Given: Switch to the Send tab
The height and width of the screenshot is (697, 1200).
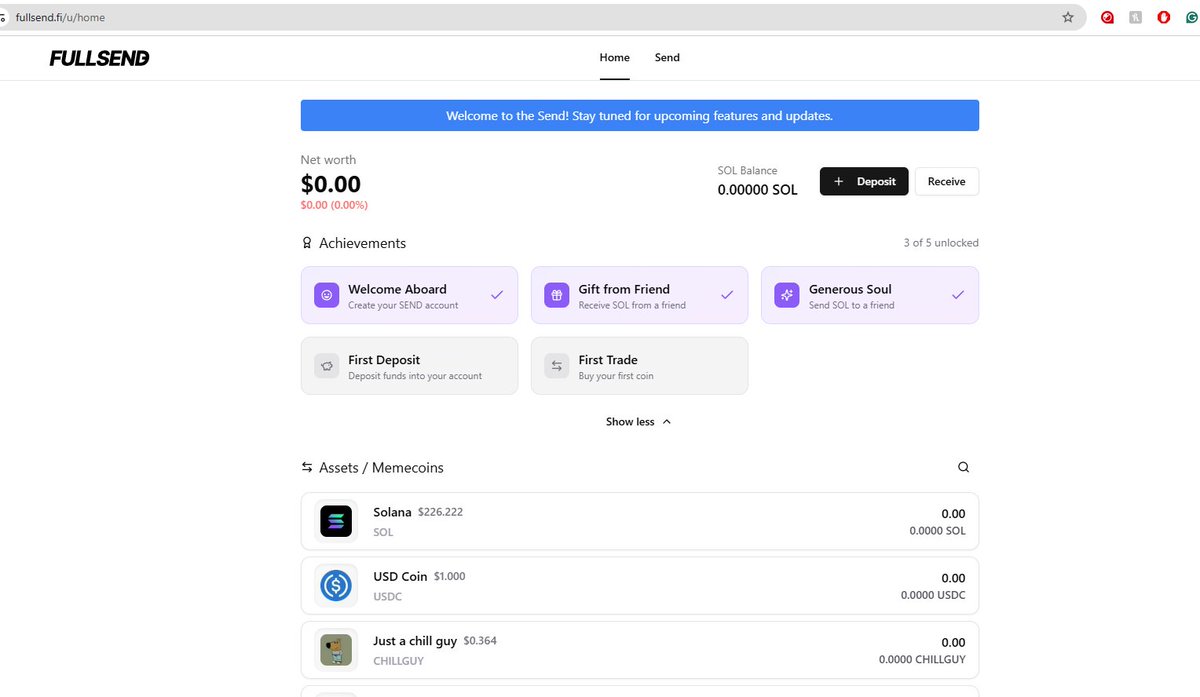Looking at the screenshot, I should coord(667,58).
